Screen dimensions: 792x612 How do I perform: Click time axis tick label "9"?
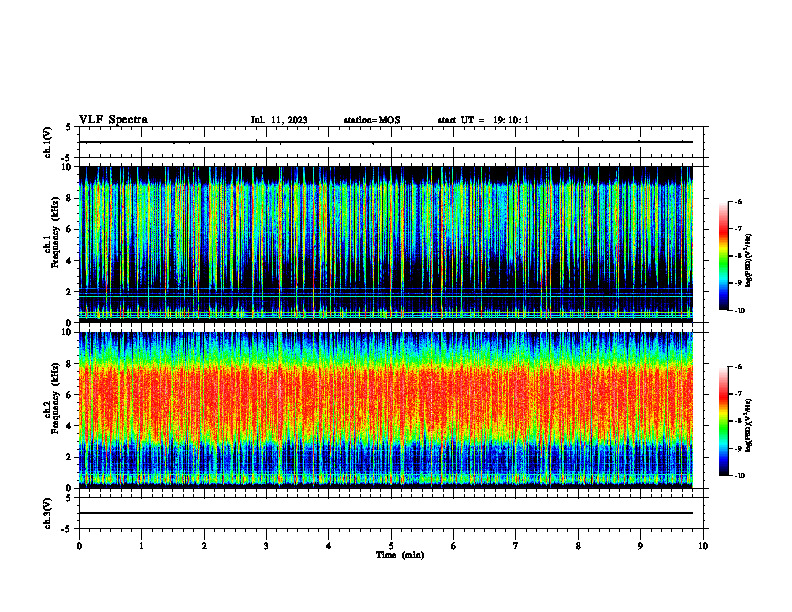[640, 546]
